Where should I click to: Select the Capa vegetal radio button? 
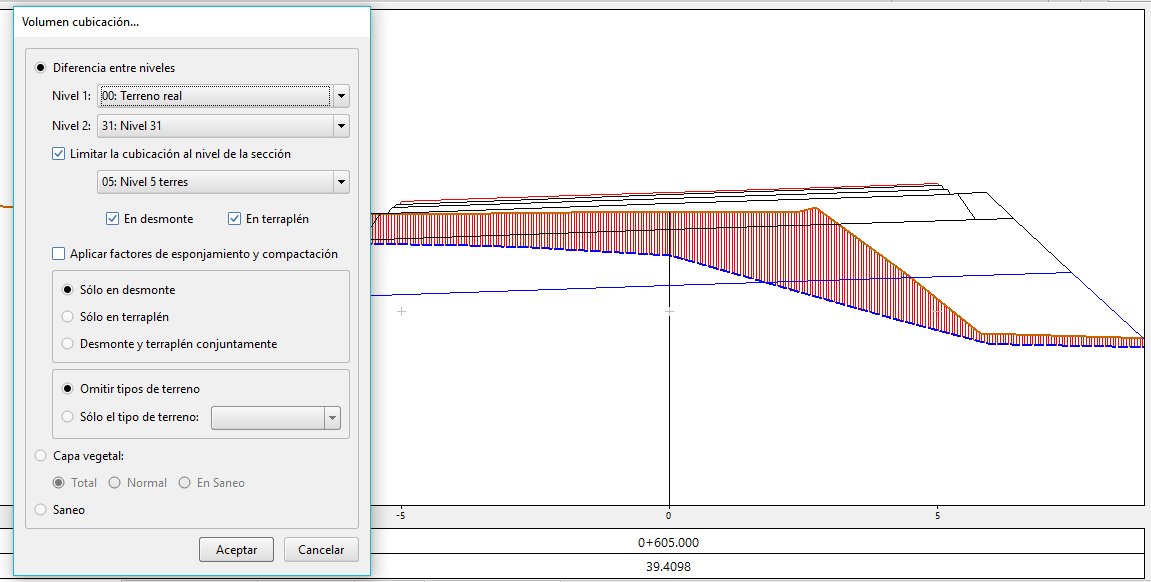click(x=40, y=456)
